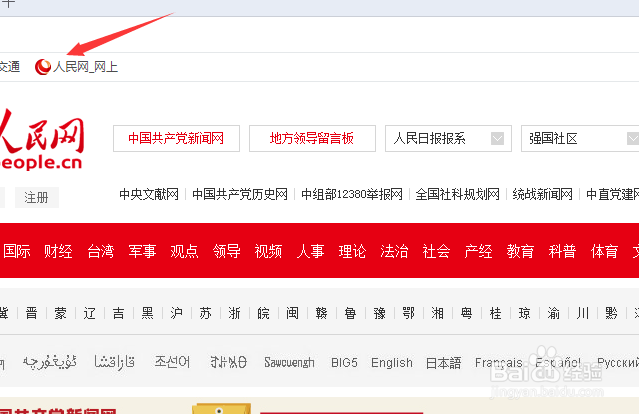The image size is (639, 414).
Task: Open the 黔 province channel
Action: pyautogui.click(x=611, y=313)
